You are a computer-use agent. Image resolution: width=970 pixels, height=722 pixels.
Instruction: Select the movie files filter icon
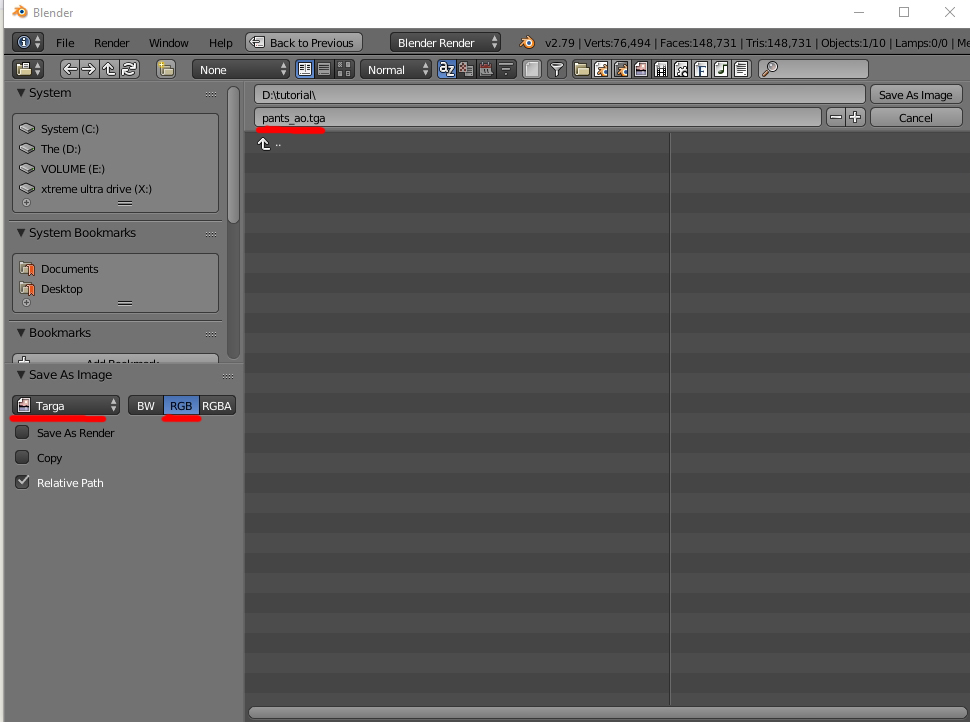coord(661,68)
